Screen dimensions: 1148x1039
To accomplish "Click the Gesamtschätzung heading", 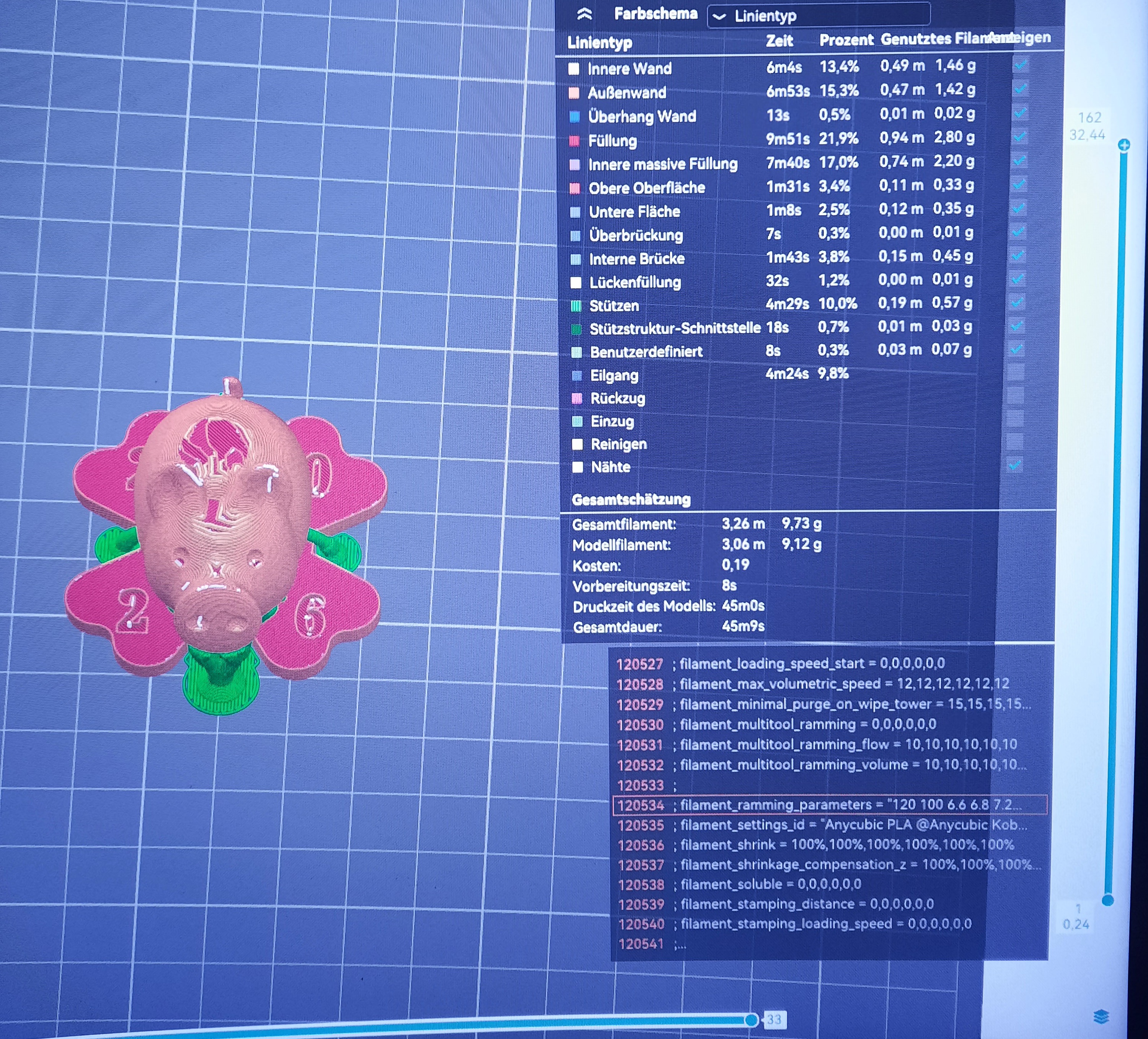I will tap(631, 500).
